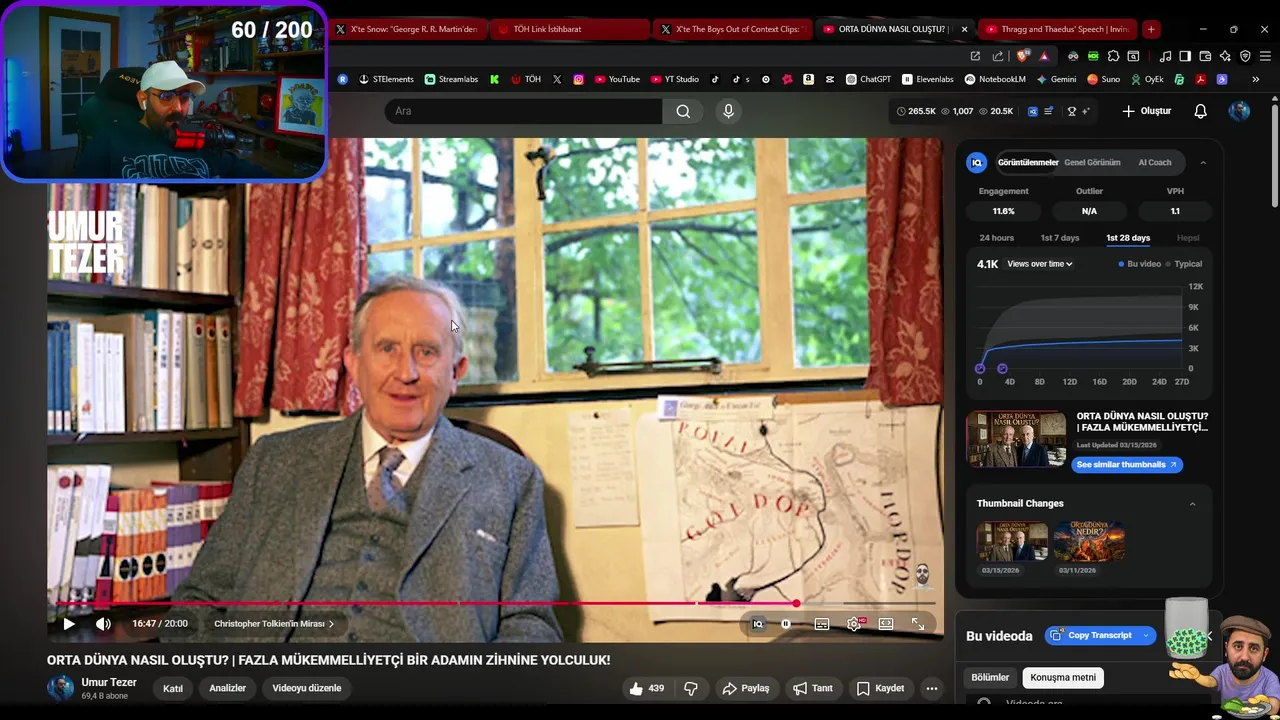Open more actions three-dot menu

click(932, 688)
